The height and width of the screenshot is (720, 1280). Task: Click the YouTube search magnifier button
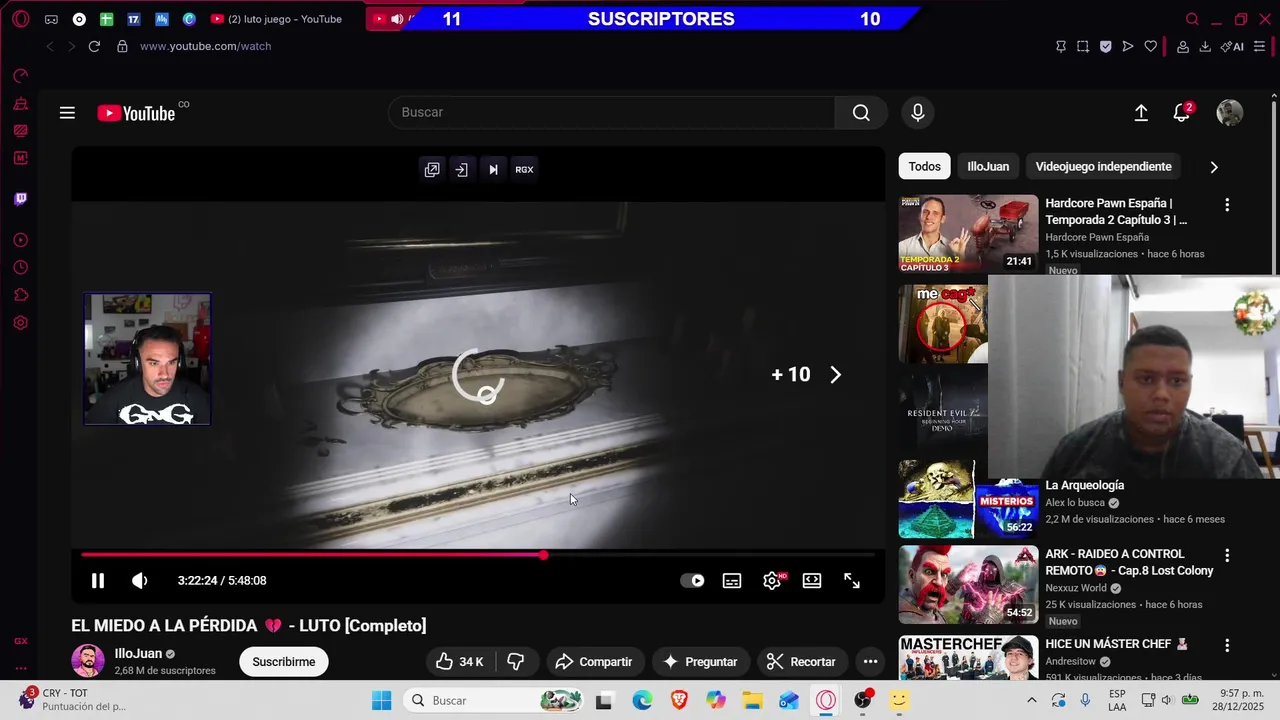tap(861, 113)
